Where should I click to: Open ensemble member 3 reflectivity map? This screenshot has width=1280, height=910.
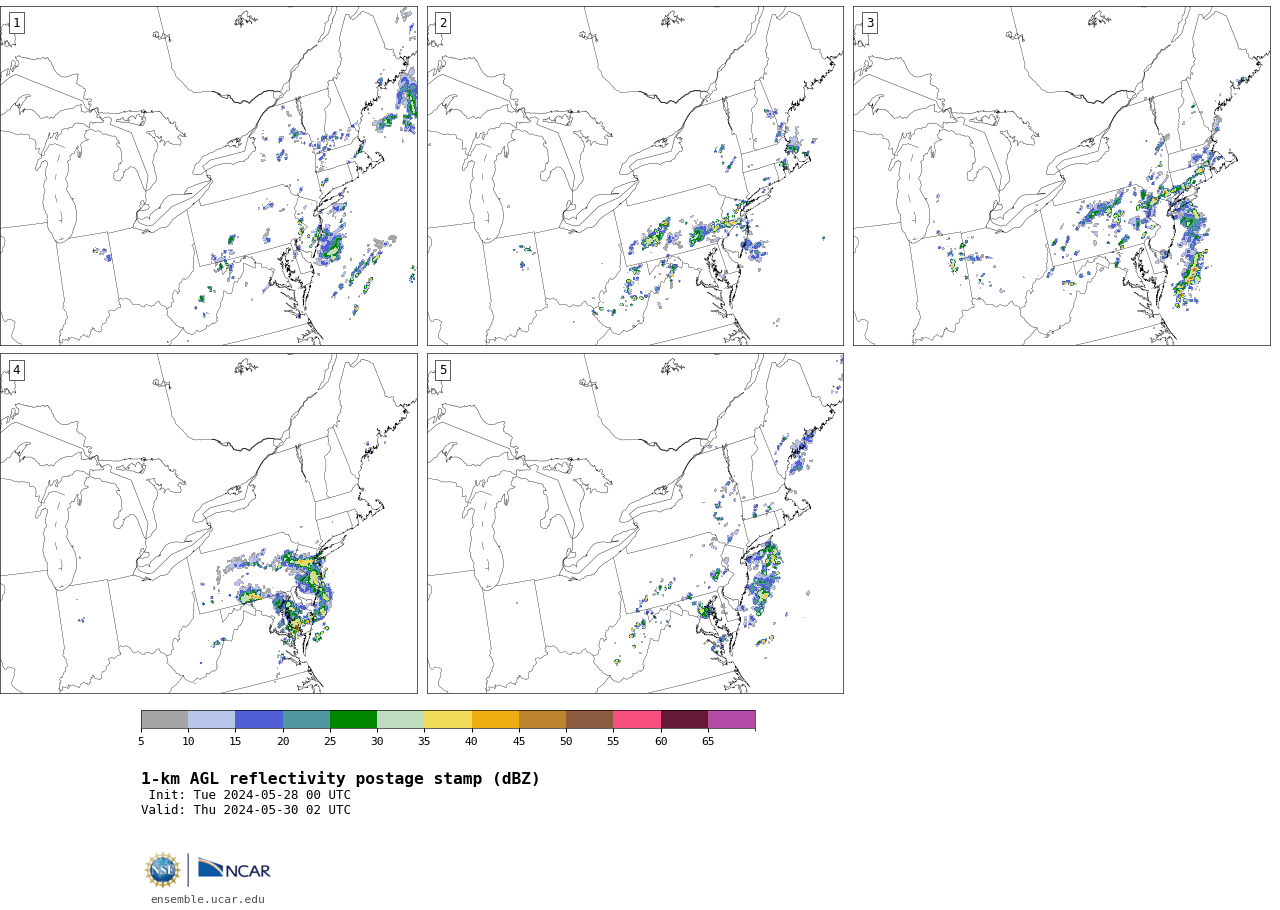[1062, 176]
